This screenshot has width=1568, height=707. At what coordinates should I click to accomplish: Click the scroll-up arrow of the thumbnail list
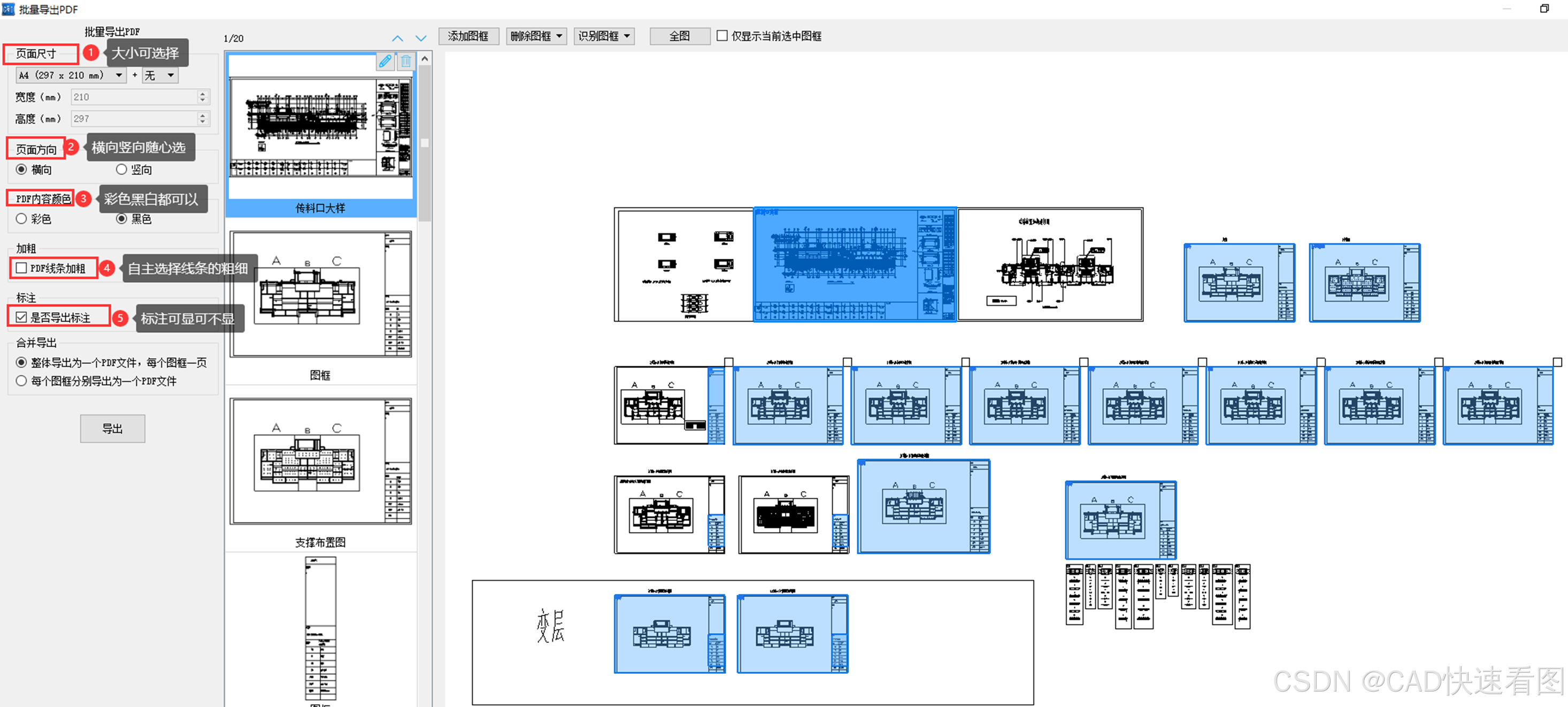(x=425, y=58)
